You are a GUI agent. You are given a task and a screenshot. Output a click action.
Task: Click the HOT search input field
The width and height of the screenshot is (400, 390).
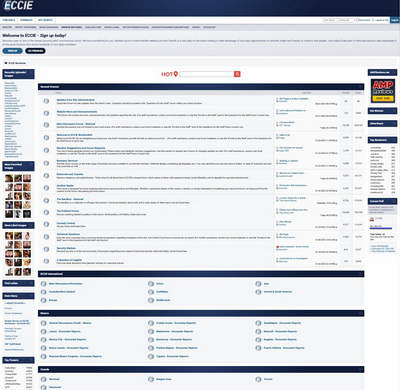[207, 74]
